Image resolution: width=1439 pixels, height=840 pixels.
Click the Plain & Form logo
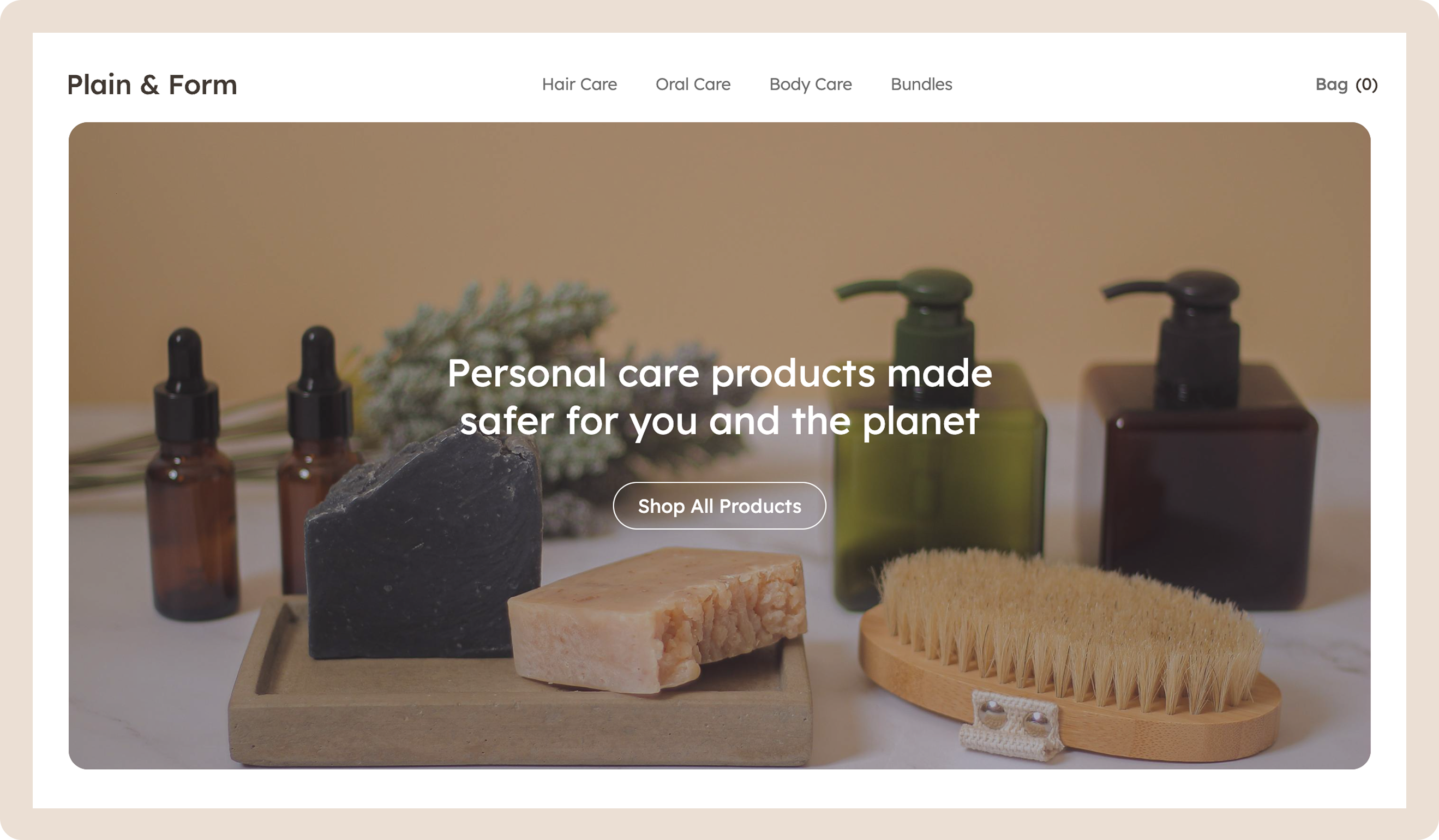152,85
